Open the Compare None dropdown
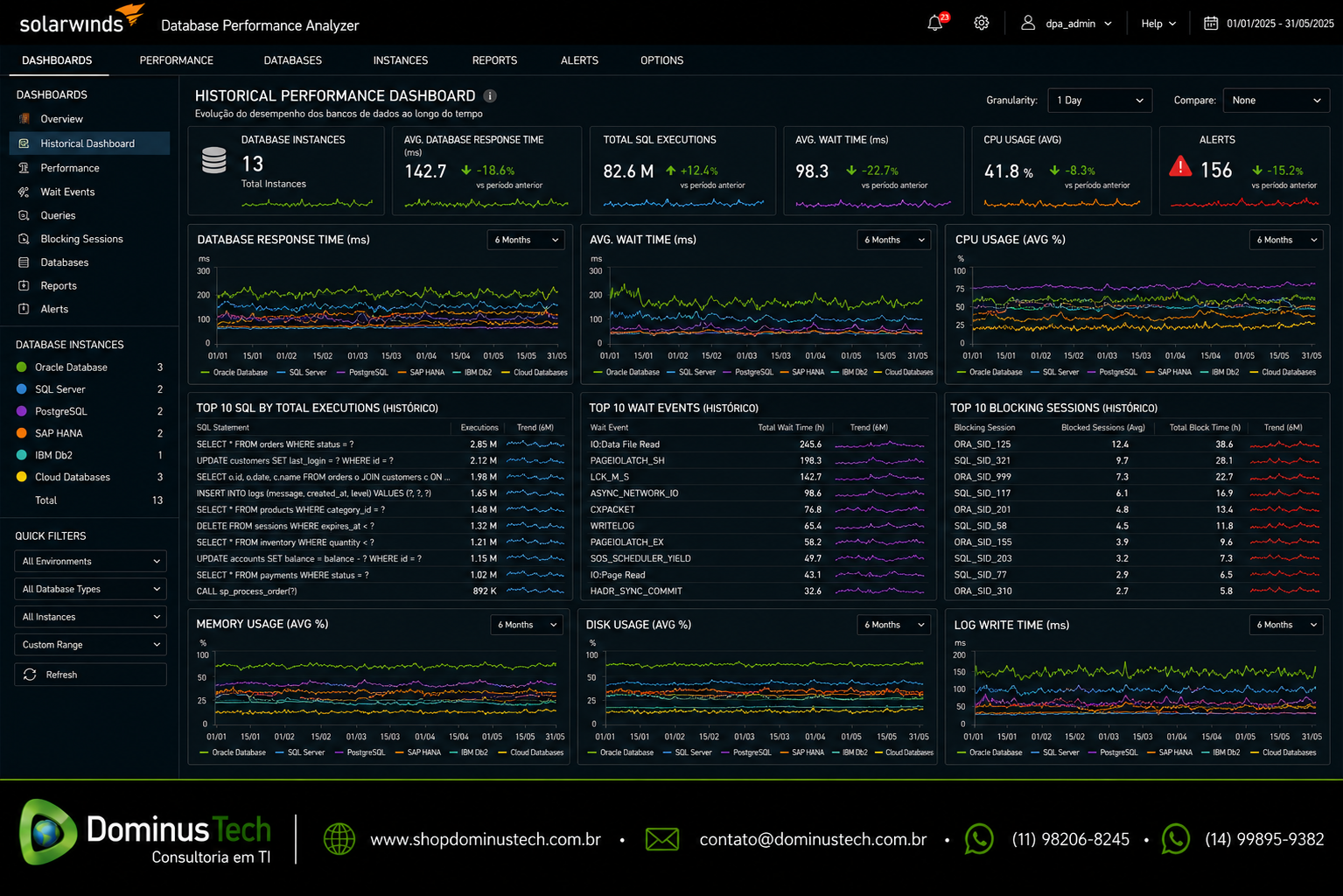Screen dimensions: 1343x896 point(1276,101)
